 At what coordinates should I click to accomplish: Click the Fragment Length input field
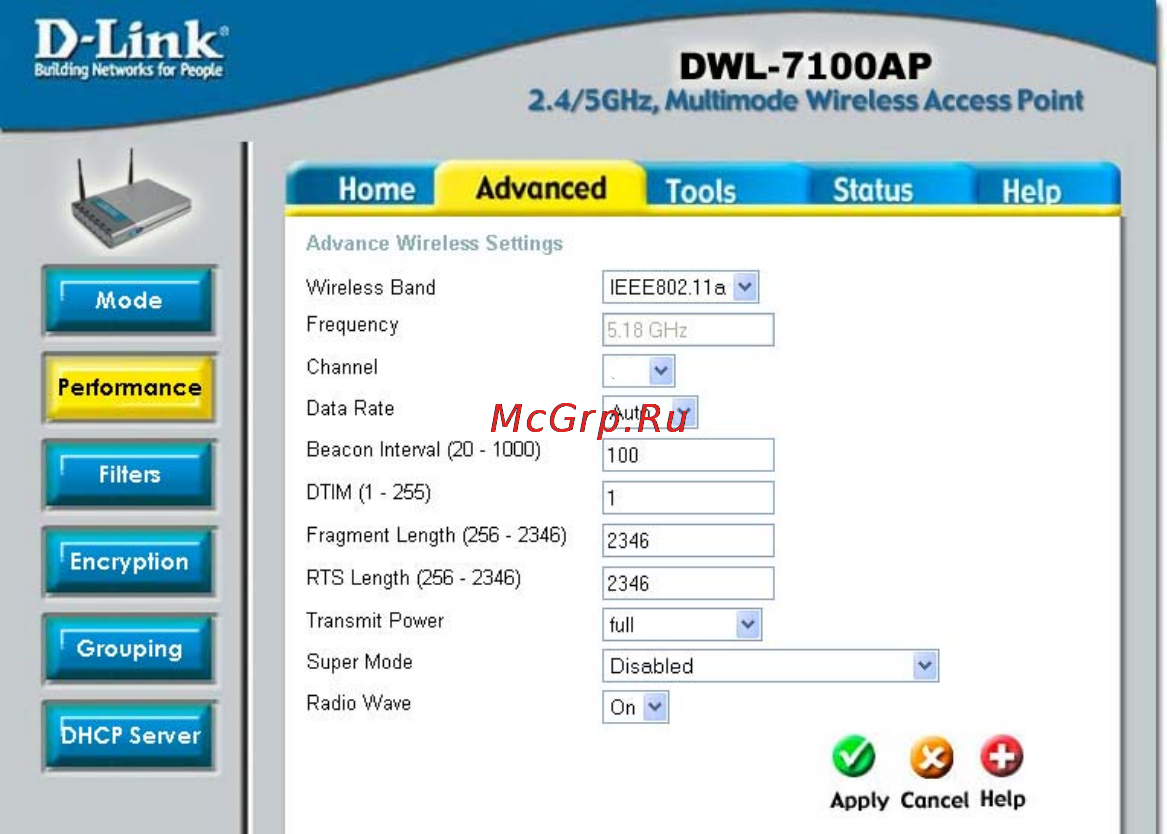688,540
